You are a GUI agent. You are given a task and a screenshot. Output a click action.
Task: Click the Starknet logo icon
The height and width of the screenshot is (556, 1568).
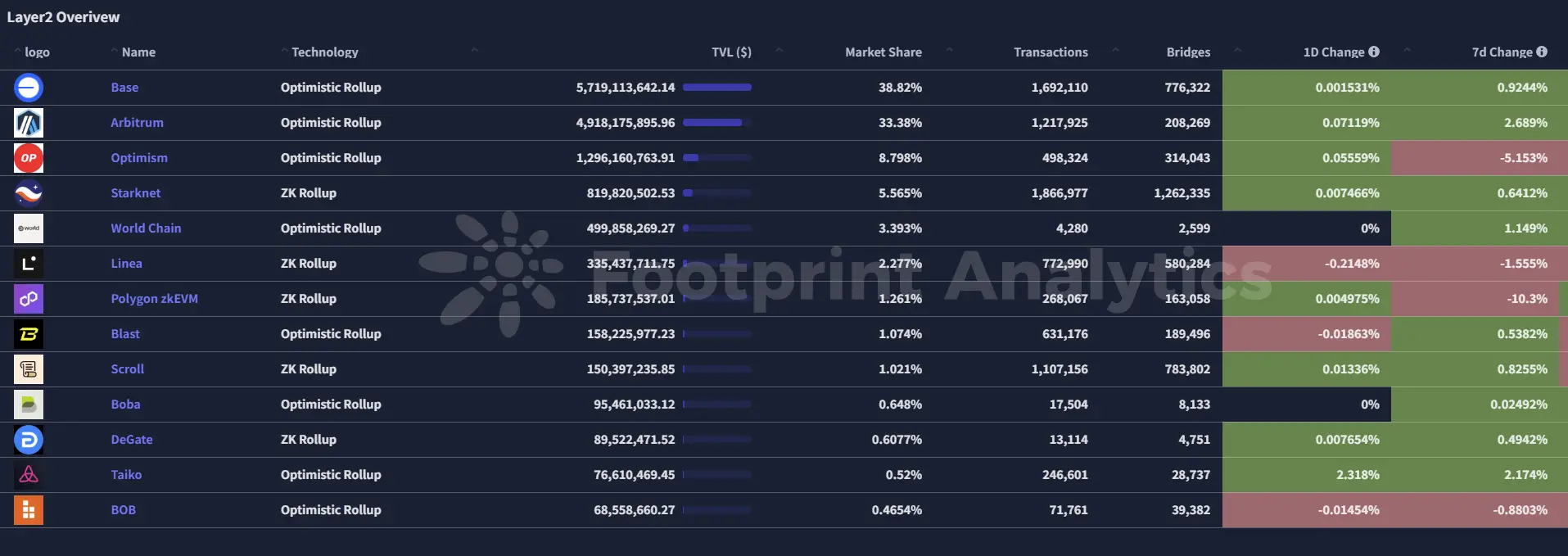point(29,193)
